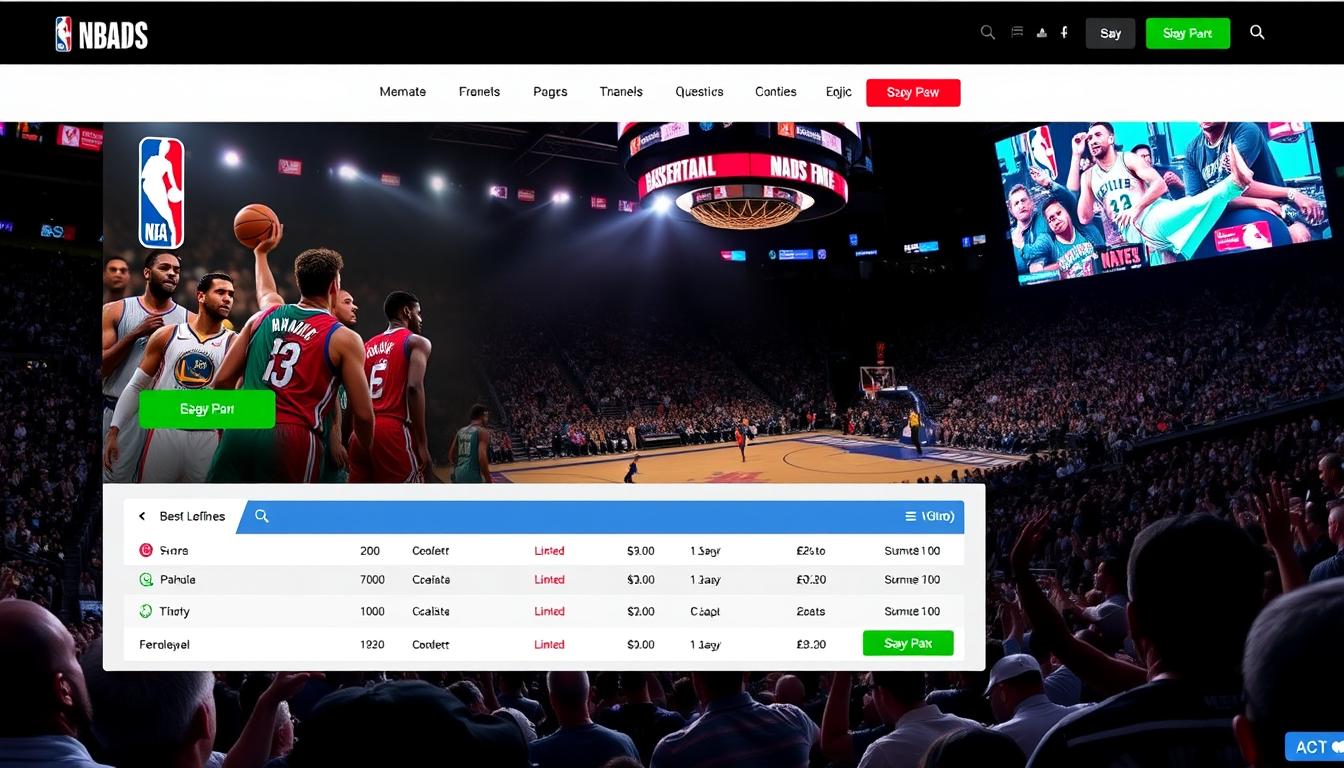Open the Questics nav item
The image size is (1344, 768).
699,91
